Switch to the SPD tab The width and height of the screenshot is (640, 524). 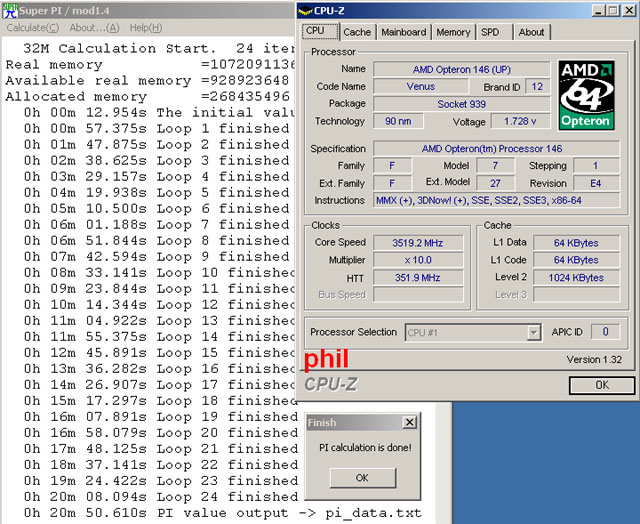[x=494, y=32]
